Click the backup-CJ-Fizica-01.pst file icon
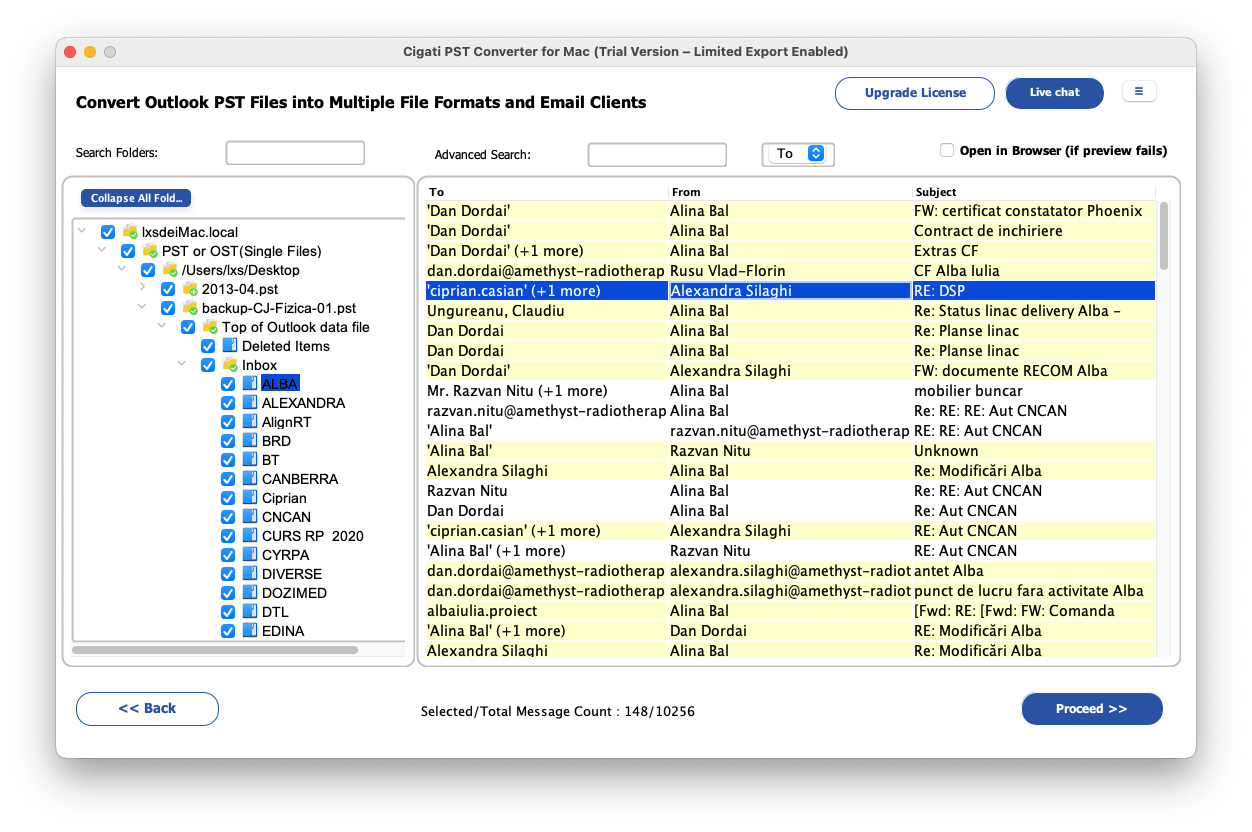The width and height of the screenshot is (1252, 832). click(190, 308)
